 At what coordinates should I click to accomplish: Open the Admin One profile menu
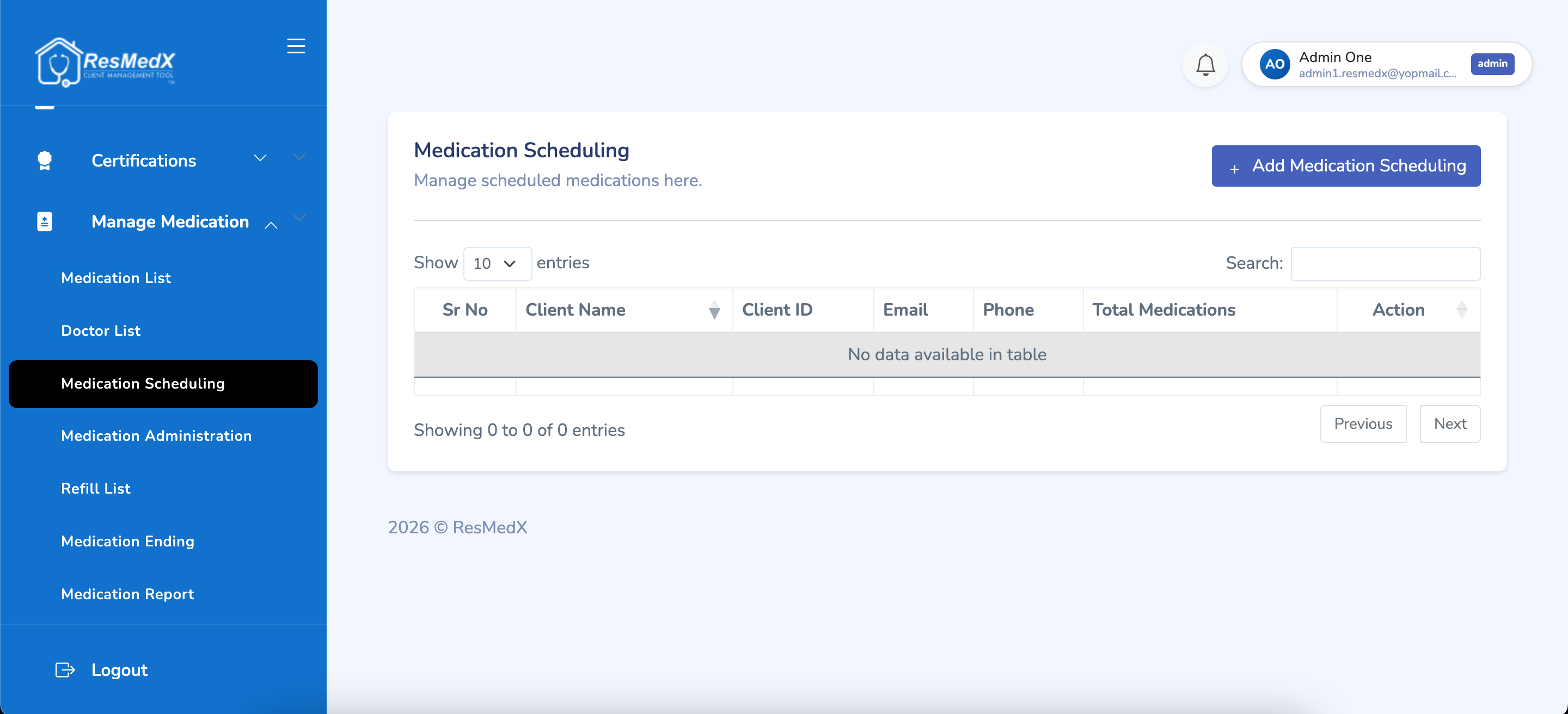[1387, 64]
